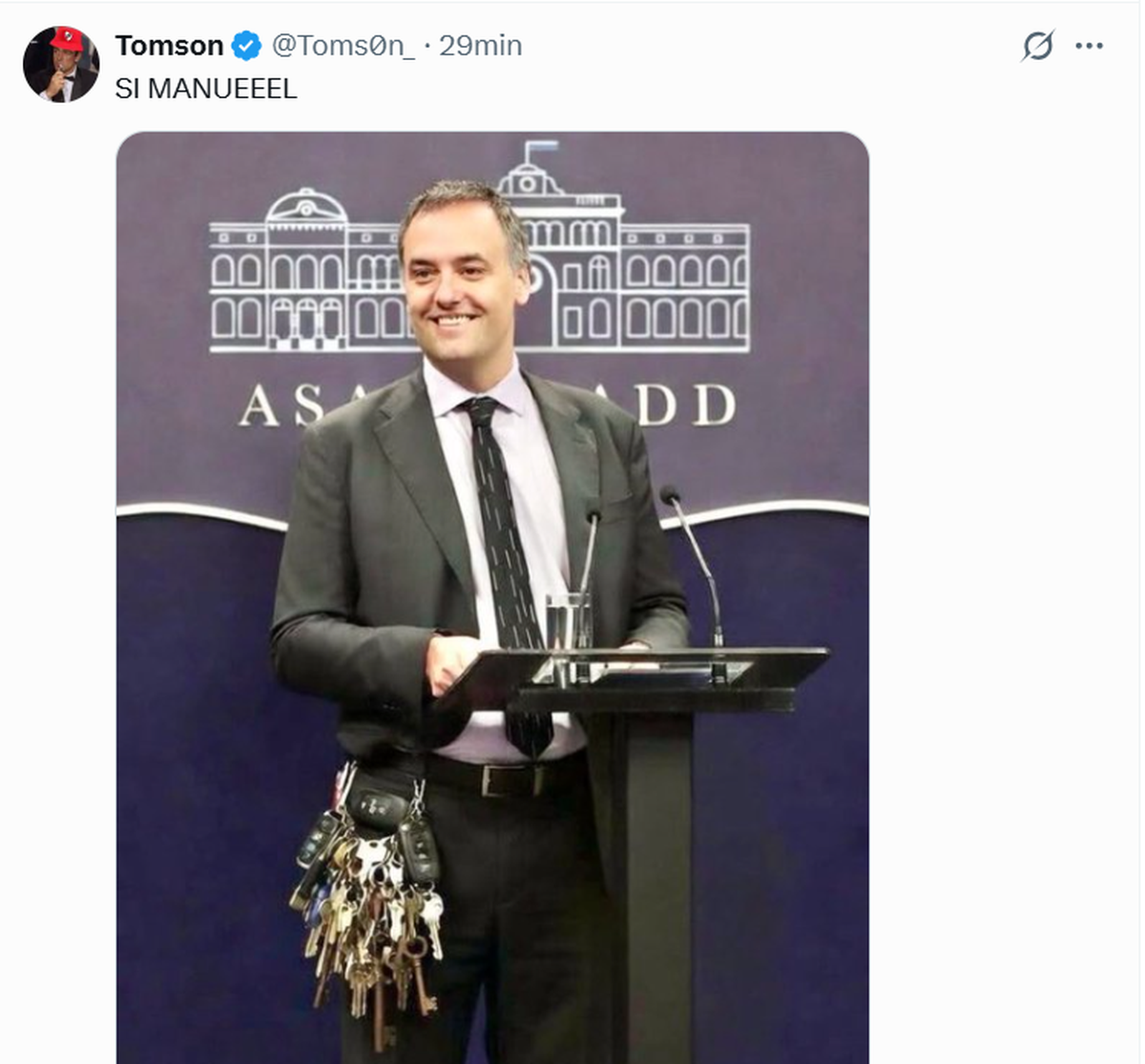Click the 29min timestamp
1145x1064 pixels.
[x=480, y=46]
